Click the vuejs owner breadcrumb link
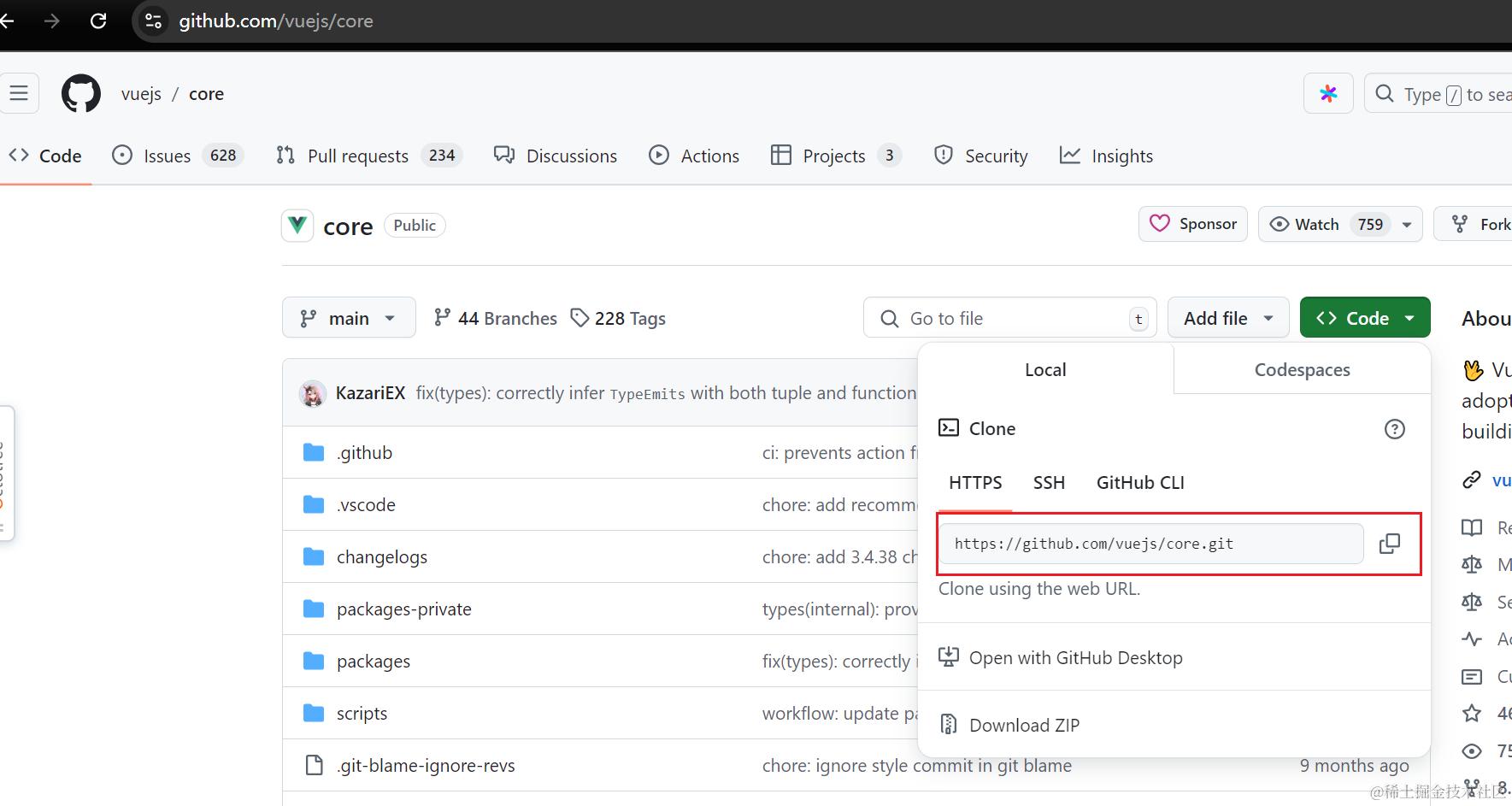The height and width of the screenshot is (806, 1512). (141, 93)
